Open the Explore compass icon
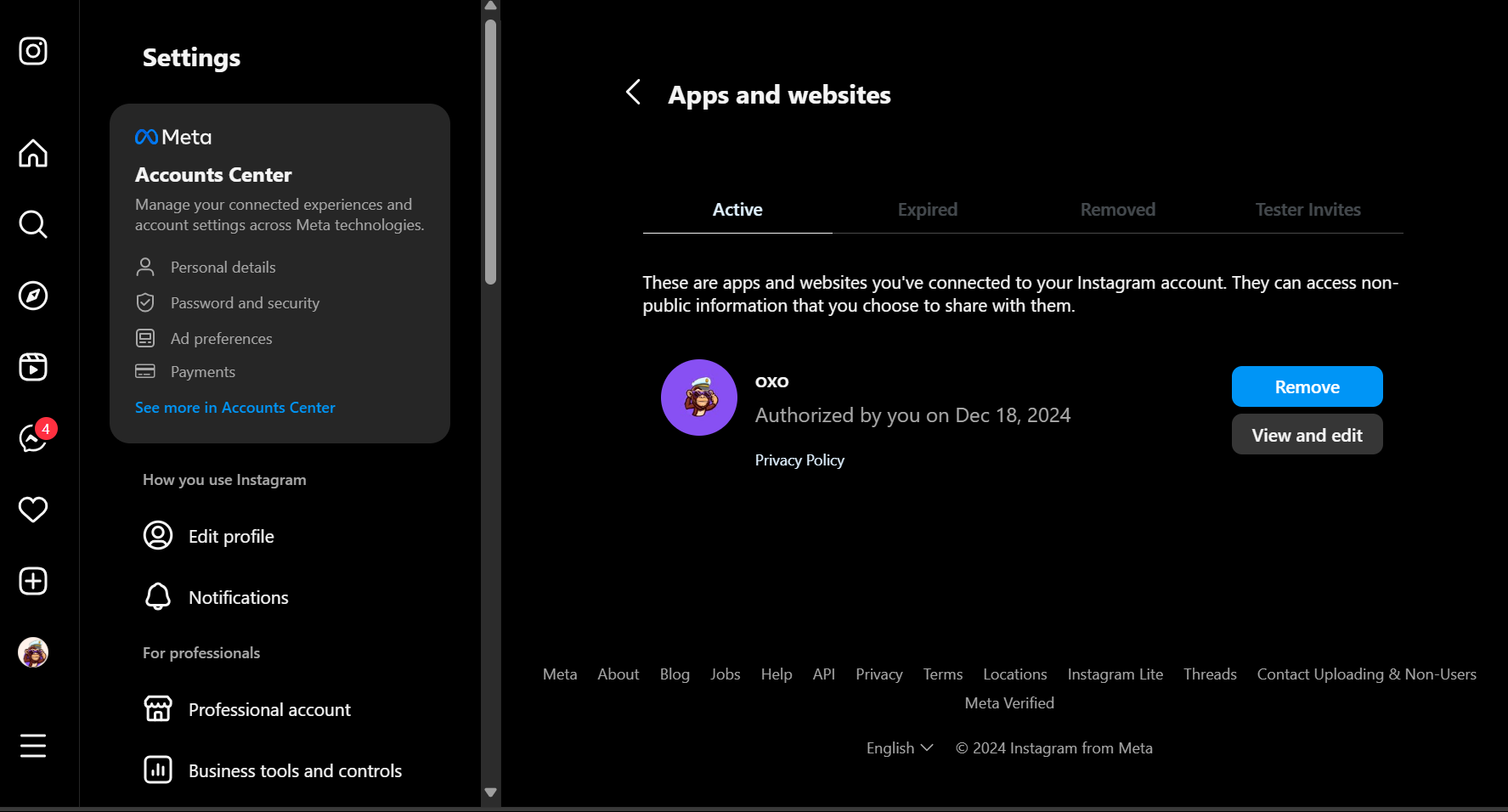 click(33, 296)
